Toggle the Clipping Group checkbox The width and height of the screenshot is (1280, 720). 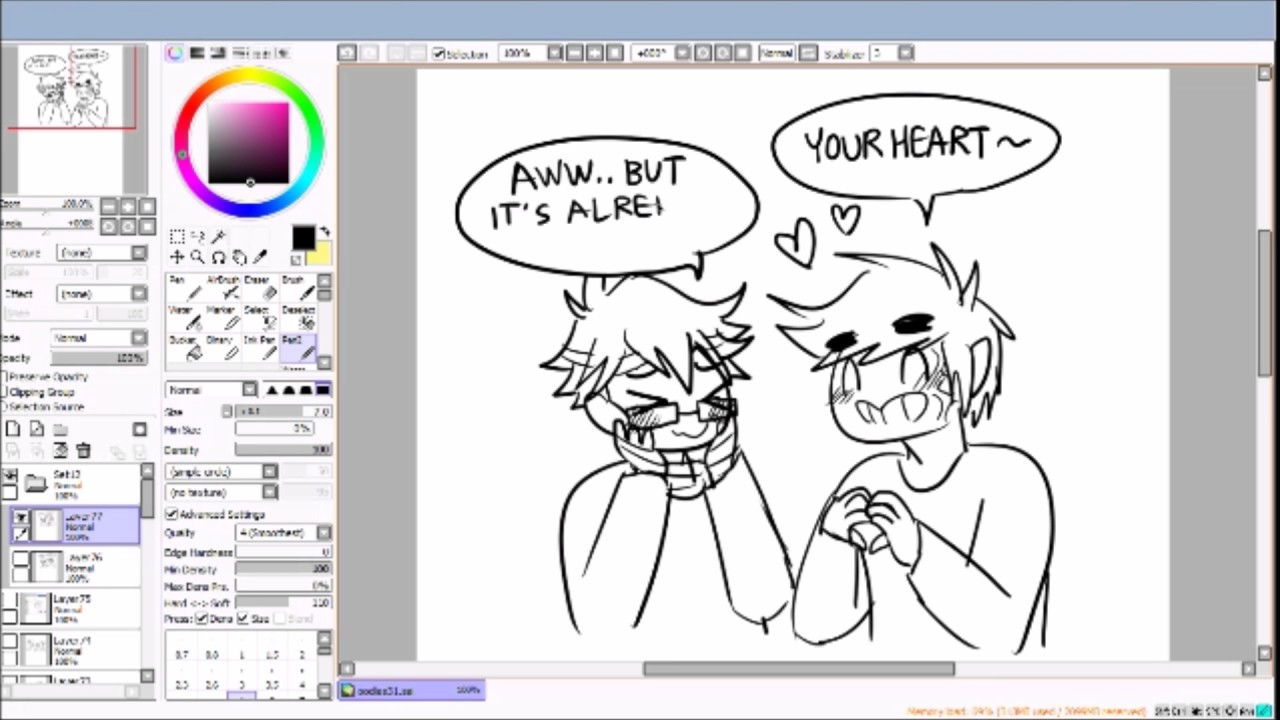(x=4, y=392)
